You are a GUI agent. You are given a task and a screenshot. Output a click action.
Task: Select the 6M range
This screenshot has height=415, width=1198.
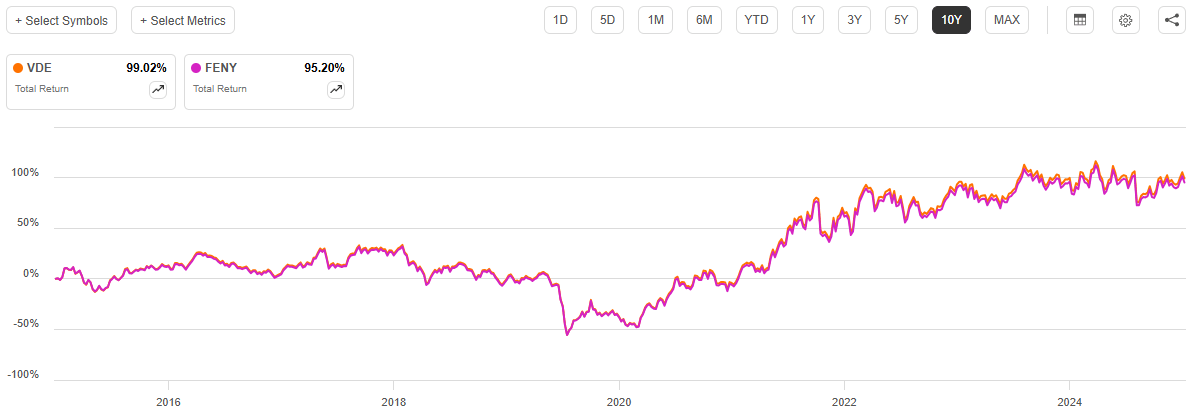[x=704, y=20]
